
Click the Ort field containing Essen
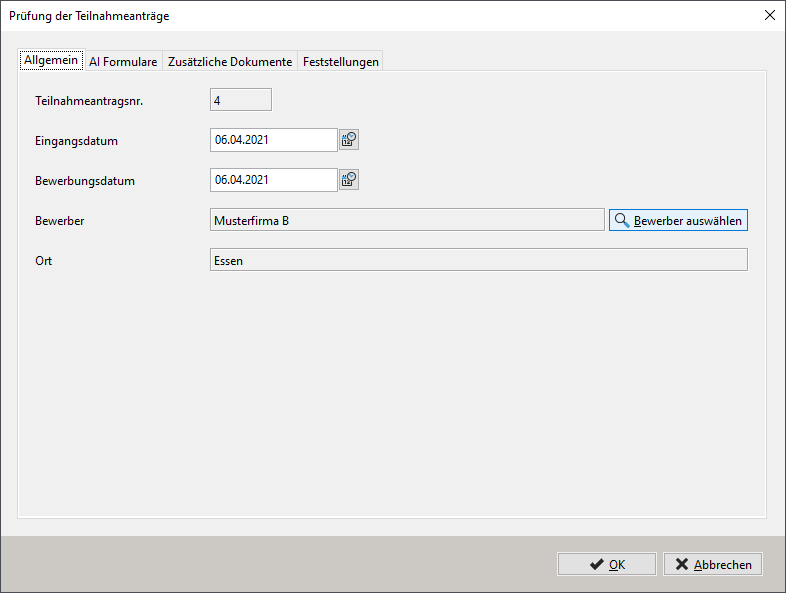[478, 260]
